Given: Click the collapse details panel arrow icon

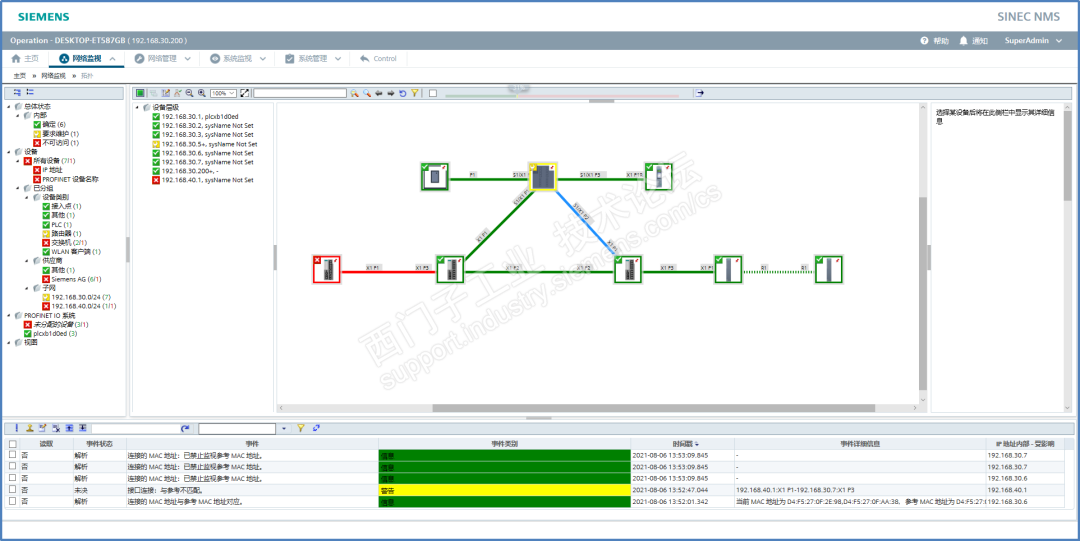Looking at the screenshot, I should [x=700, y=93].
